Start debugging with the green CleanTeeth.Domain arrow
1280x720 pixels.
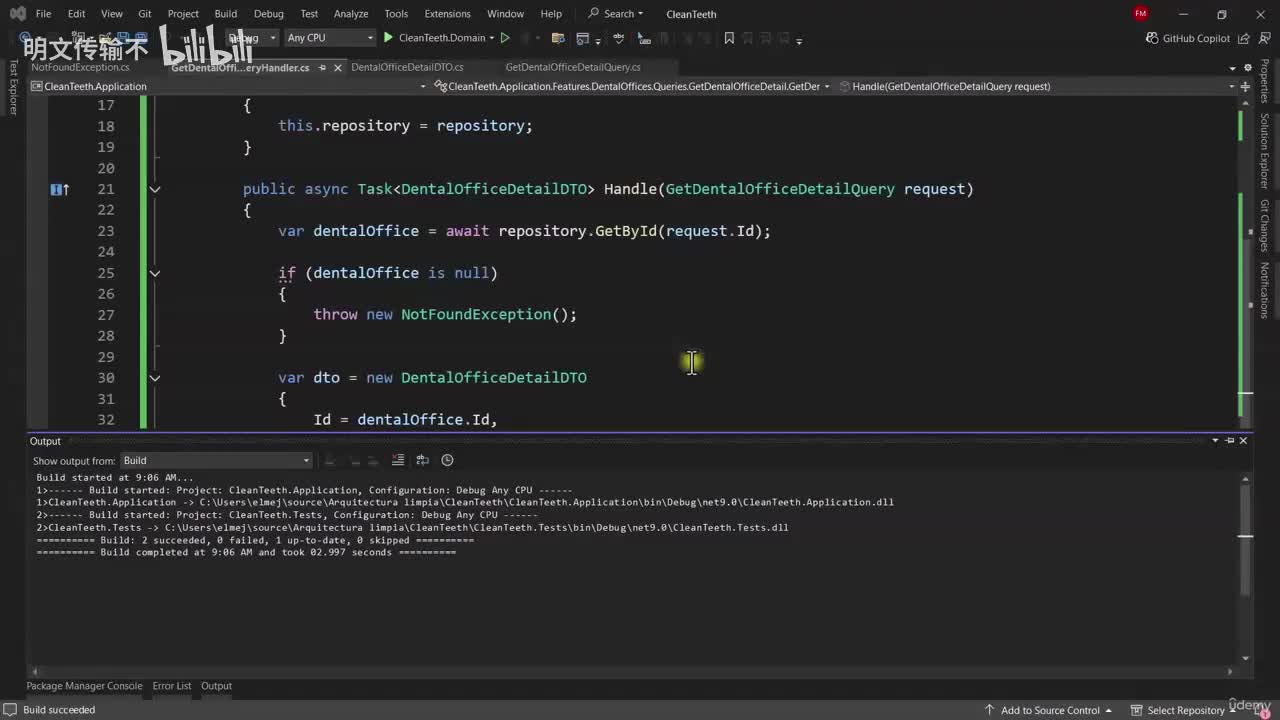click(389, 38)
